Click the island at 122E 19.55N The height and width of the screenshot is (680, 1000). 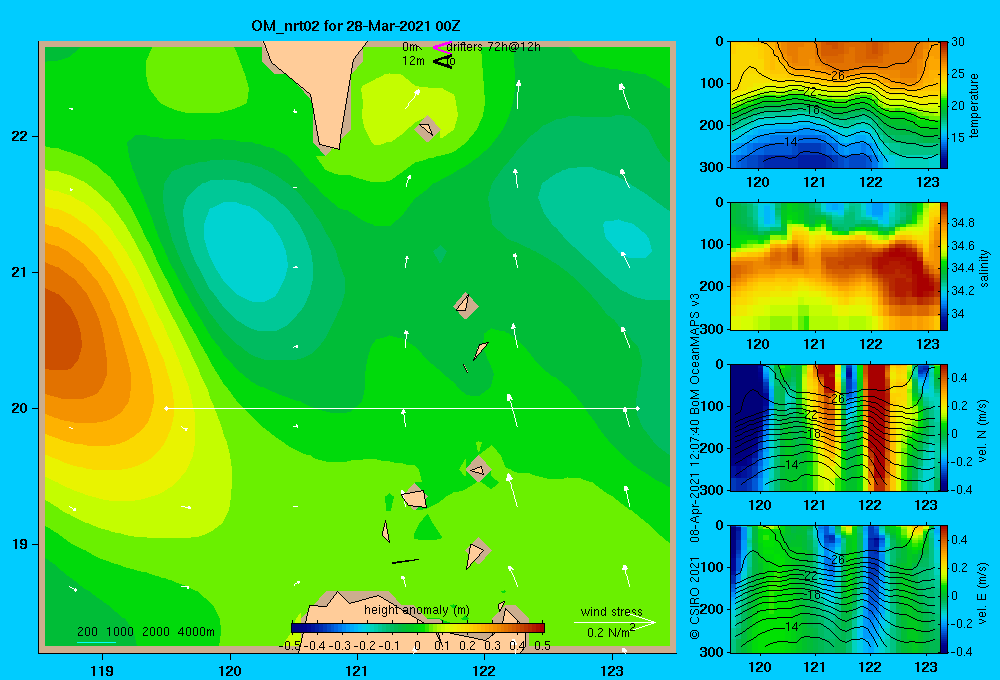(x=478, y=470)
